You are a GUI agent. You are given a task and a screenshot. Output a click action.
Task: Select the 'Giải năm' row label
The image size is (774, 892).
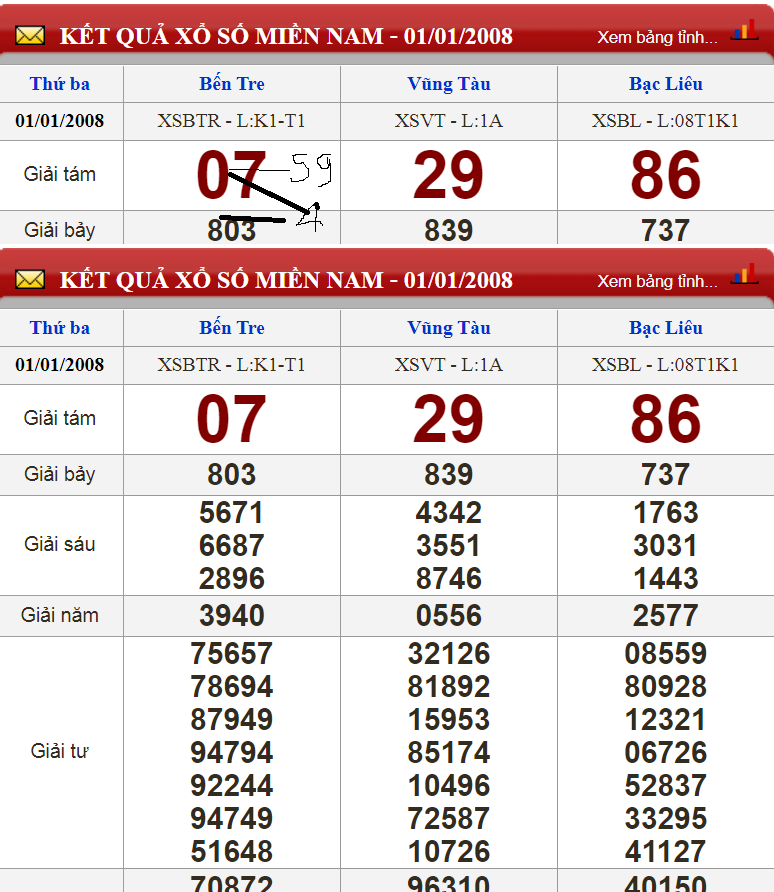coord(60,616)
